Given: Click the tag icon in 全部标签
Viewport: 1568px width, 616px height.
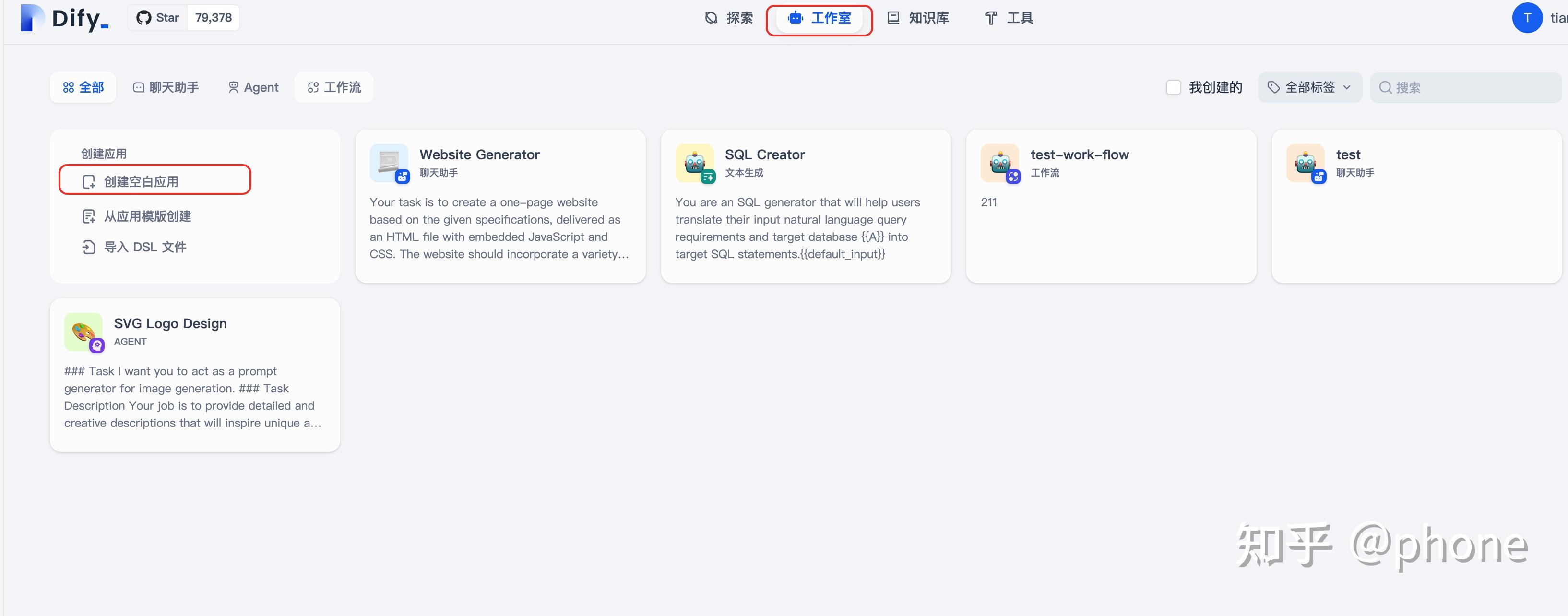Looking at the screenshot, I should (x=1273, y=88).
